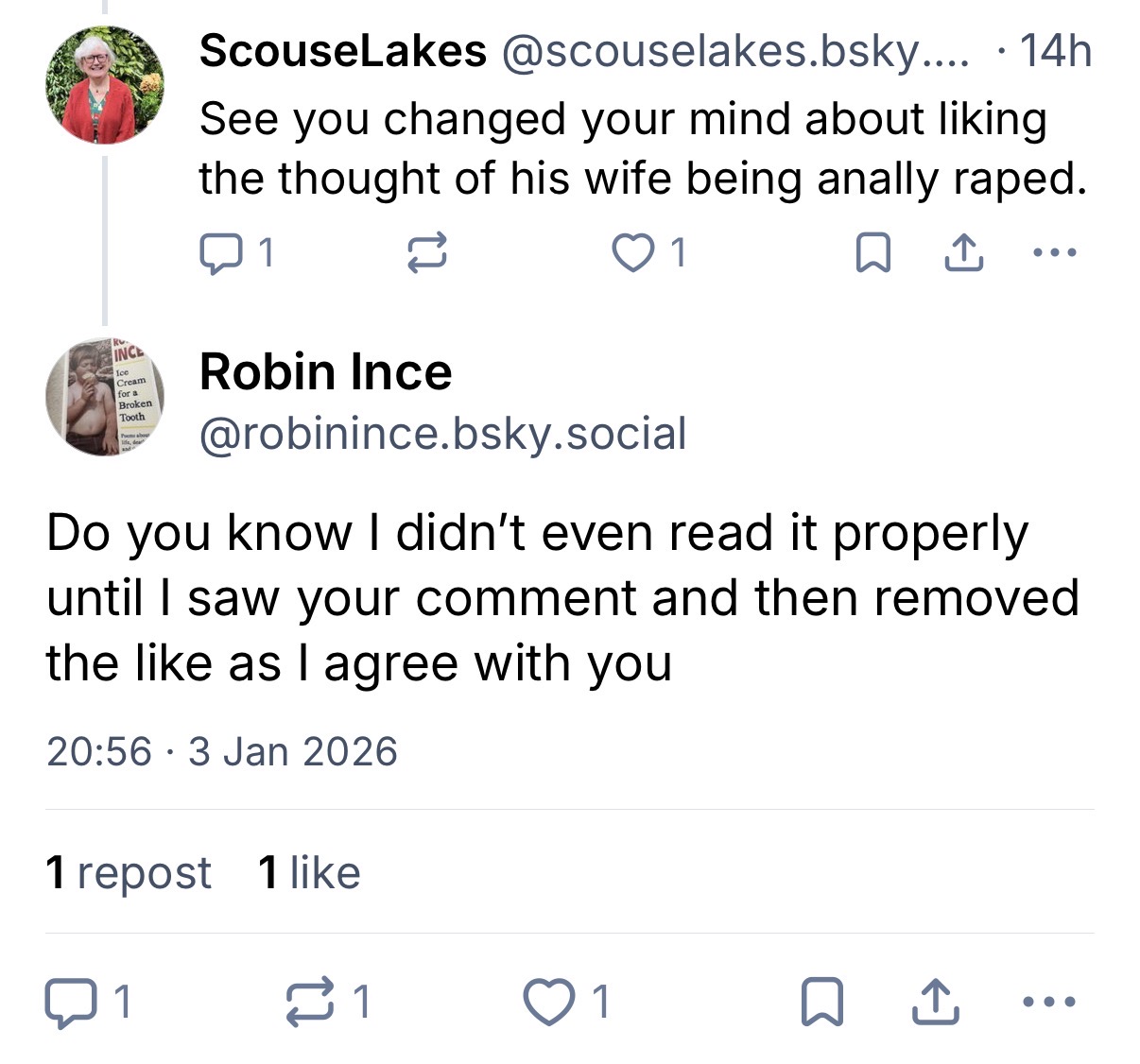
Task: Open more options on ScouseLakes post
Action: [x=1054, y=252]
